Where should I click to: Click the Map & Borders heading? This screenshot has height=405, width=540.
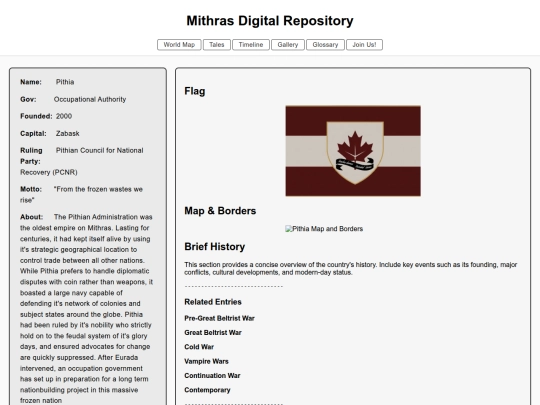220,211
